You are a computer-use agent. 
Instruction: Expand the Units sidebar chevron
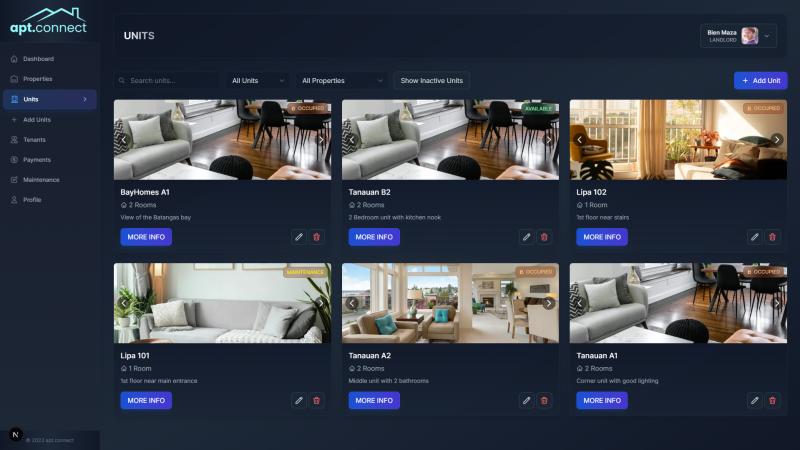(x=85, y=99)
